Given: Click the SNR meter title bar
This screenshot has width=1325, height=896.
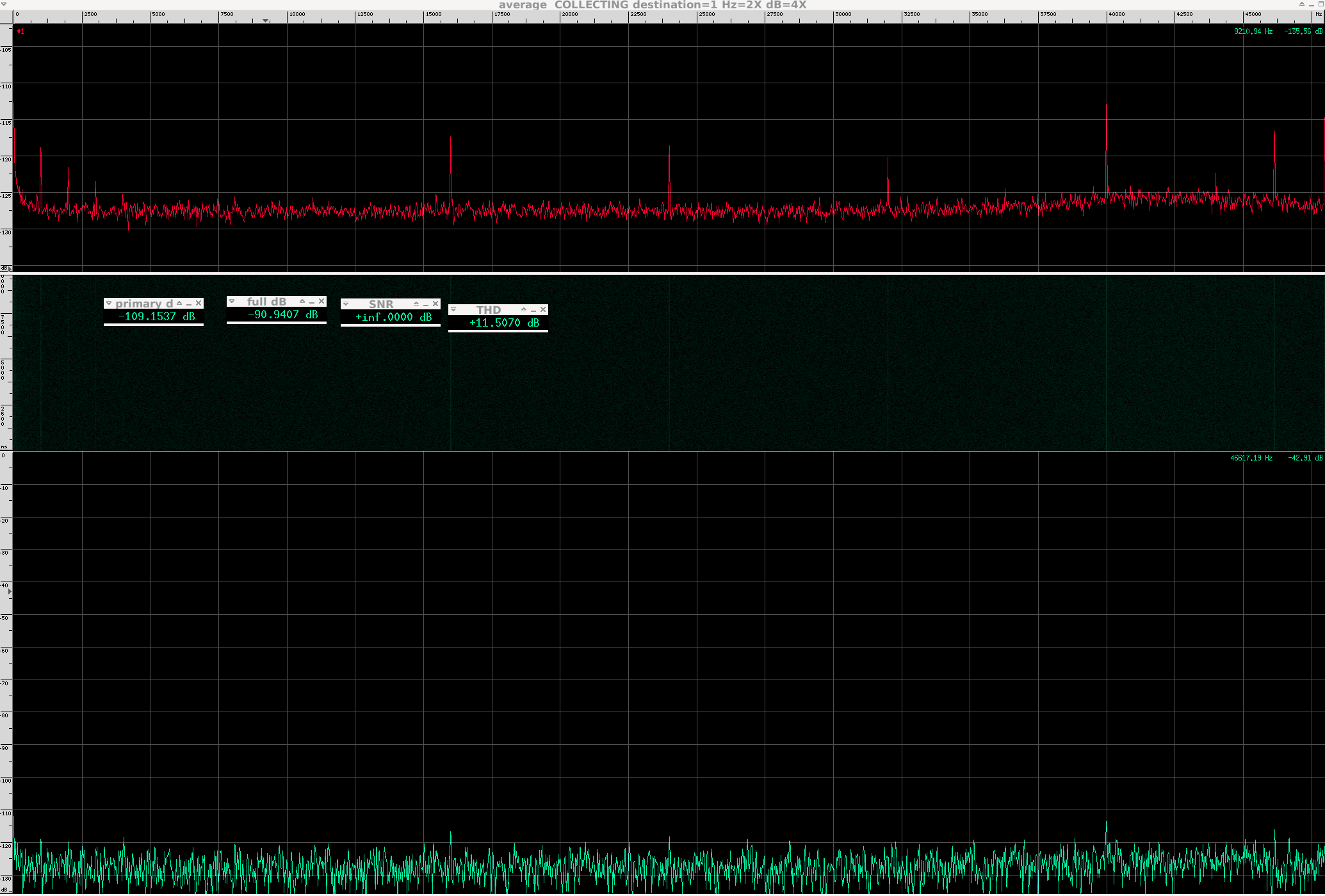Looking at the screenshot, I should (x=381, y=304).
